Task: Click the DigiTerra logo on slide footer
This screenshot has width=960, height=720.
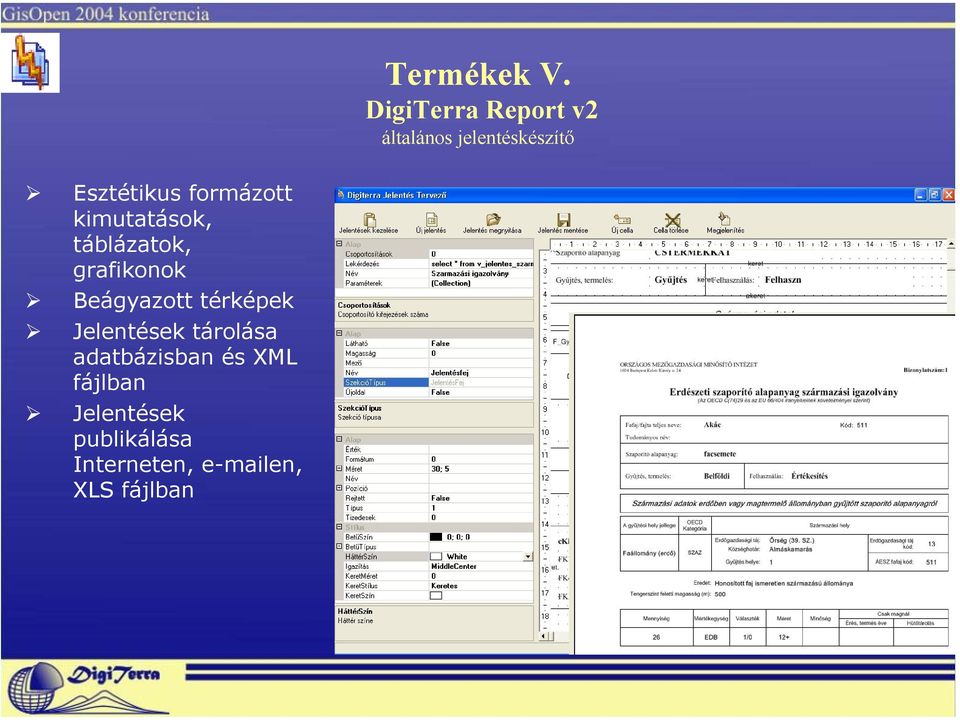Action: pyautogui.click(x=86, y=688)
